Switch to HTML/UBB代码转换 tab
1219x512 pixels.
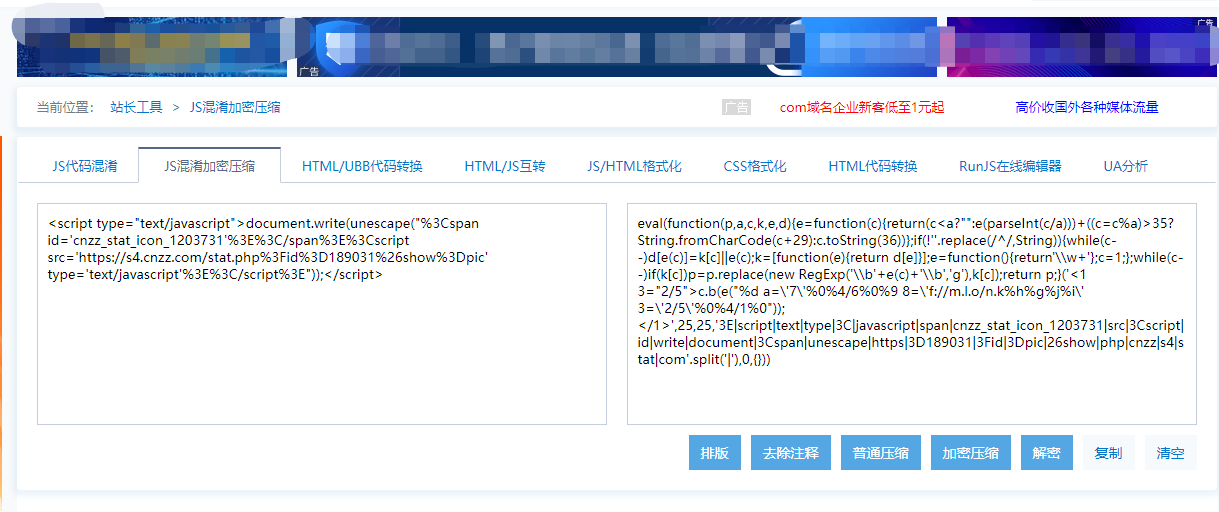click(362, 166)
